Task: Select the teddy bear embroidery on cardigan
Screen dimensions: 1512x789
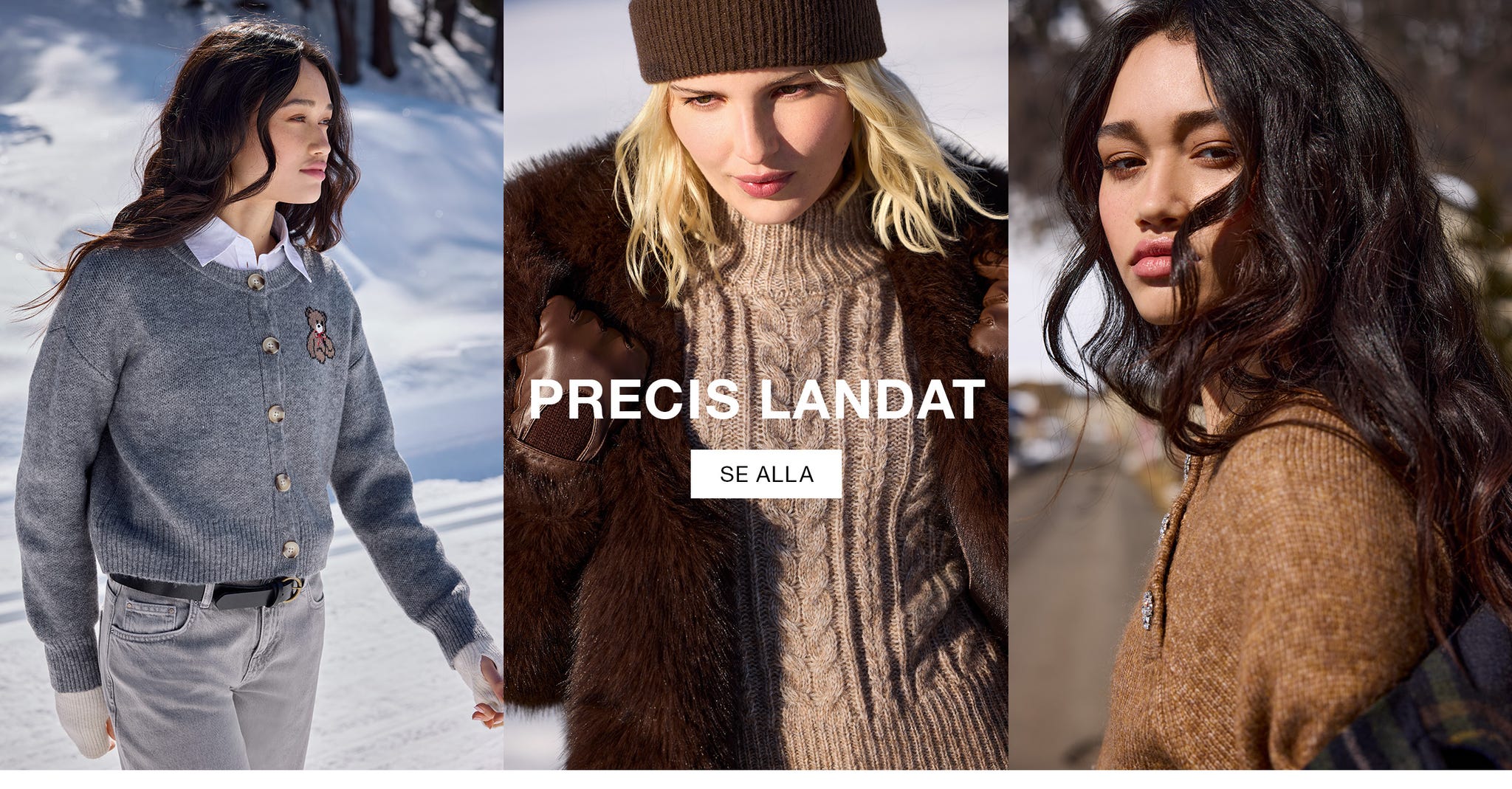Action: 320,335
